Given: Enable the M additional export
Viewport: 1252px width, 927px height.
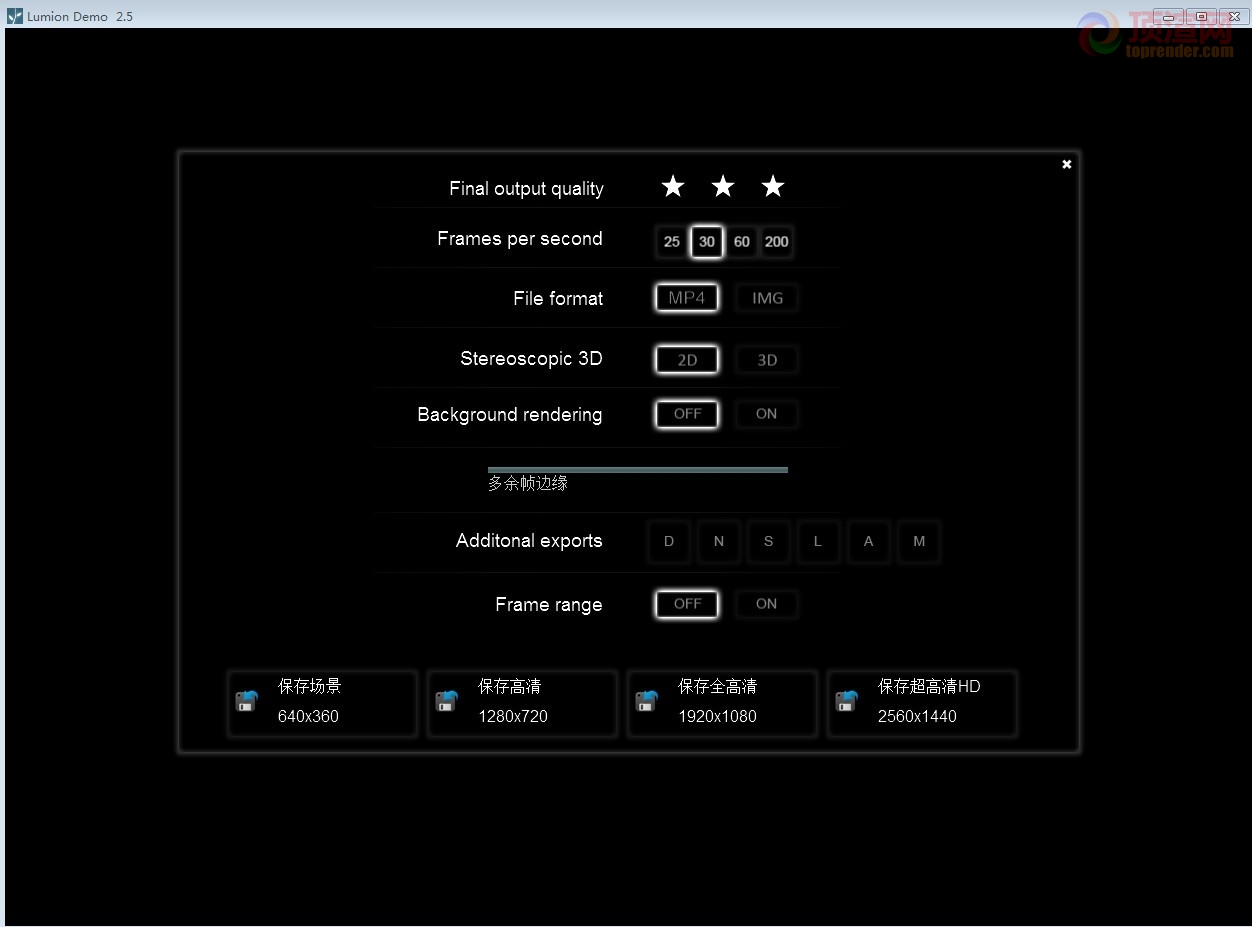Looking at the screenshot, I should pos(919,542).
